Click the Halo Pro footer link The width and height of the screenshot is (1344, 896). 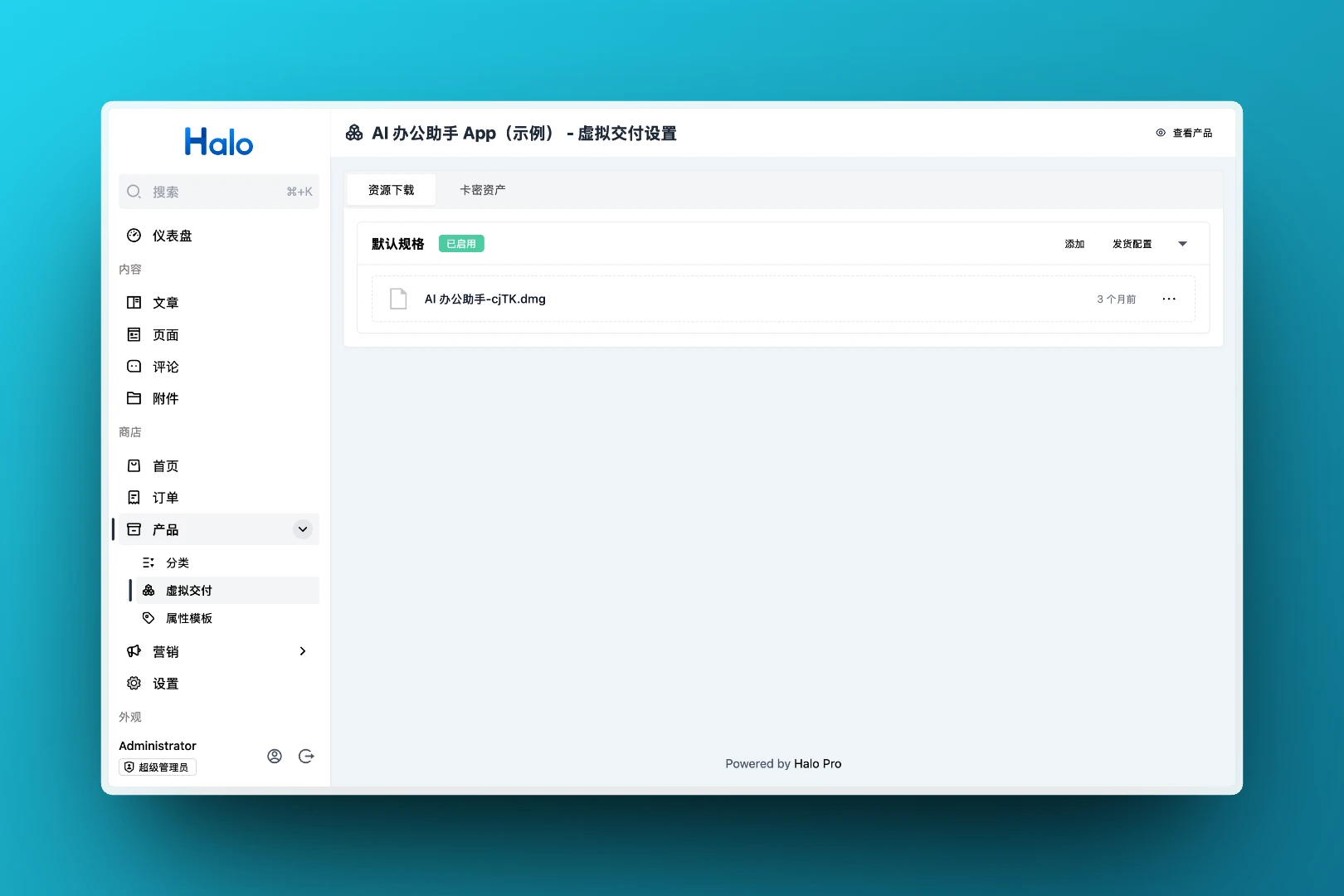coord(817,764)
